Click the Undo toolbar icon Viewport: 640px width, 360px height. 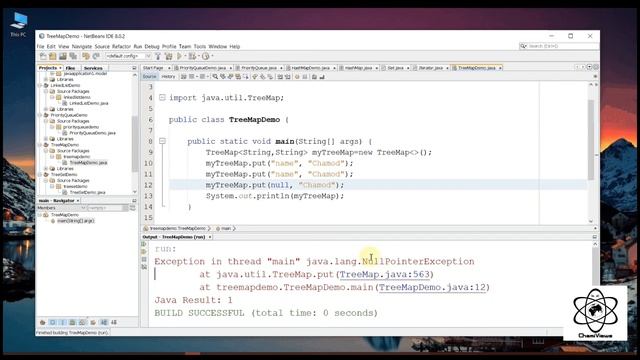86,56
